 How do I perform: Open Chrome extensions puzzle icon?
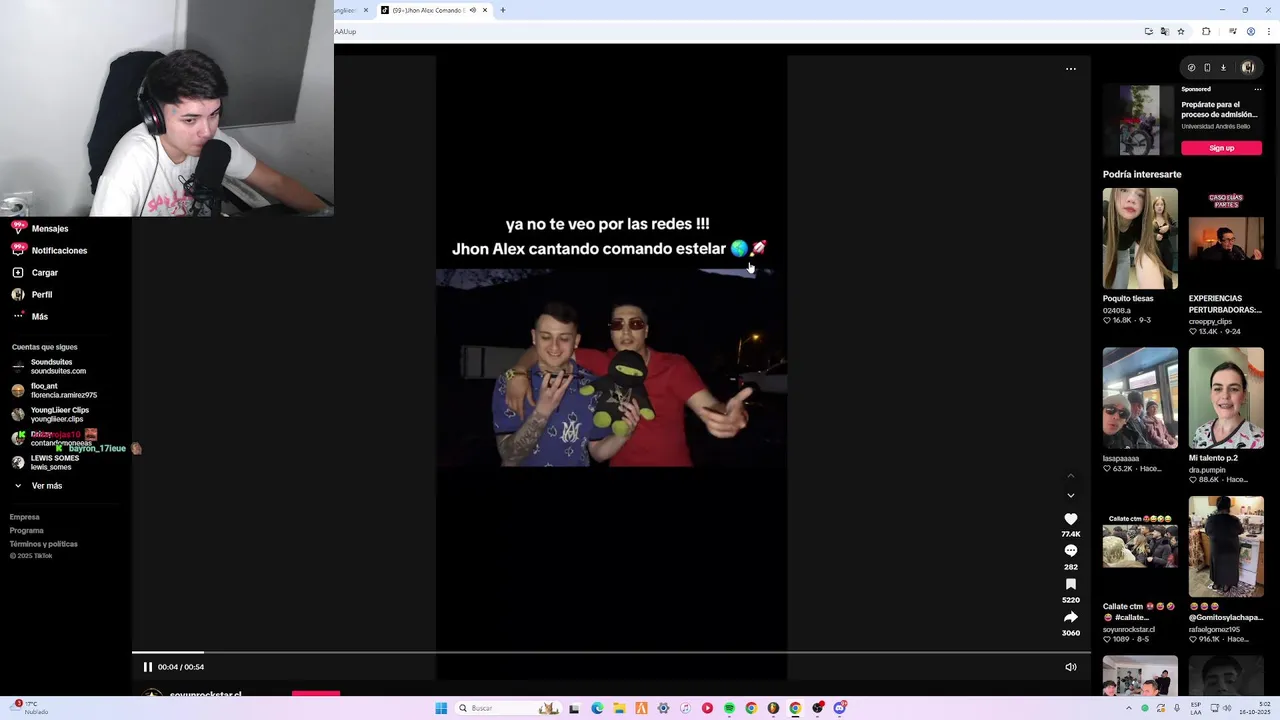tap(1206, 31)
